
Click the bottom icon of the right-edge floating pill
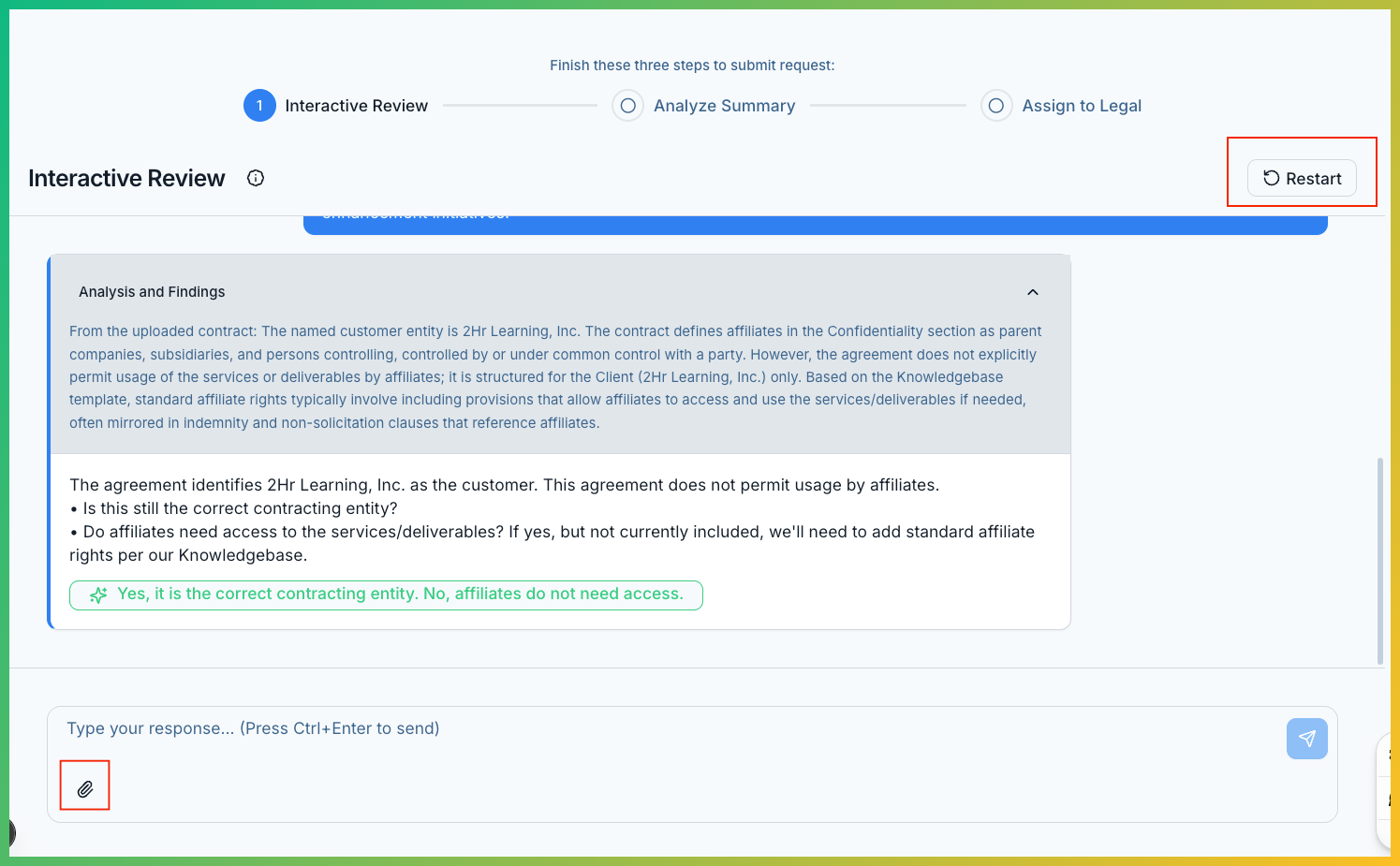click(x=1393, y=800)
